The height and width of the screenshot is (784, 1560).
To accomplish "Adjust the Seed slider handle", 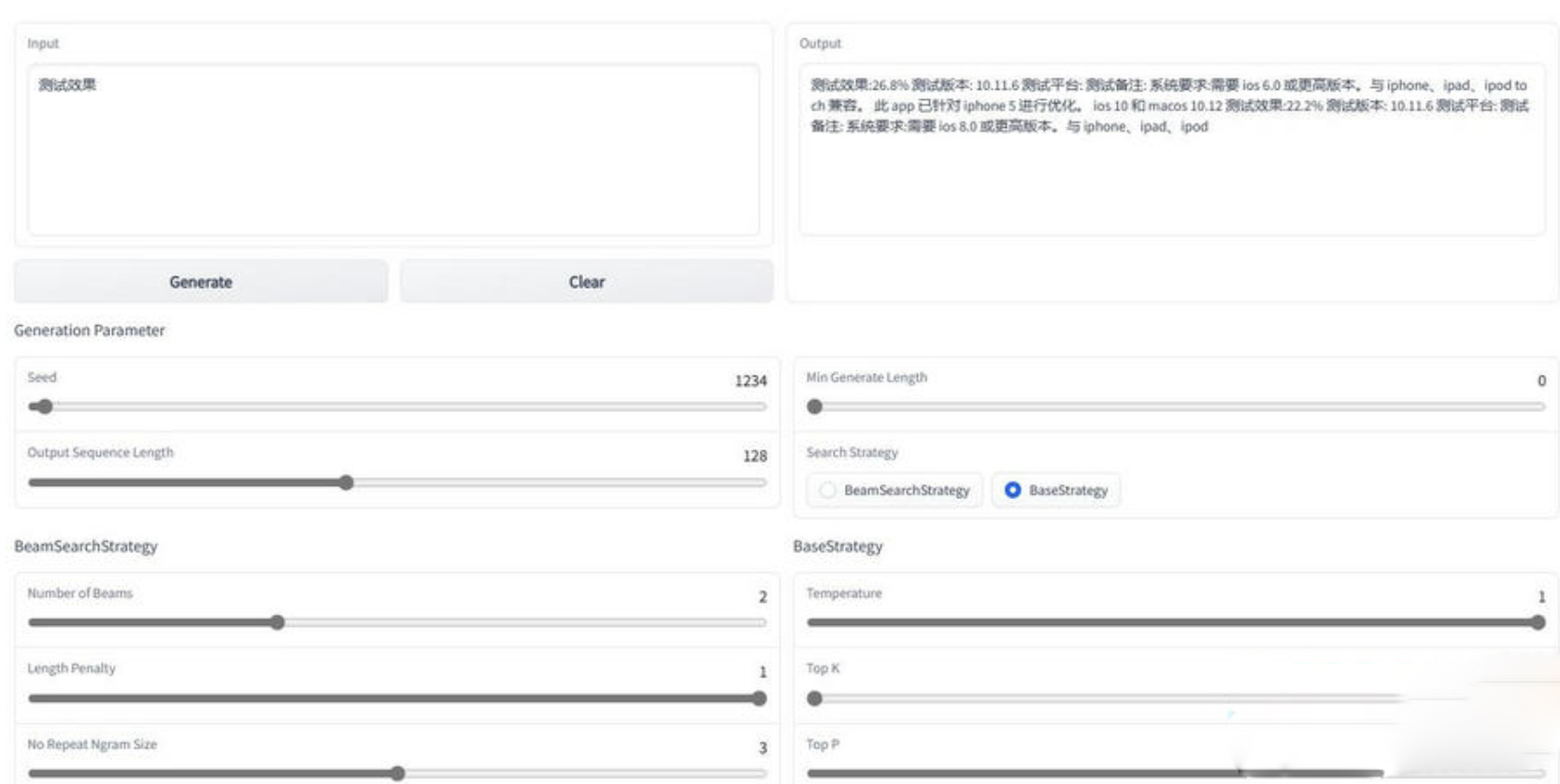I will pos(44,406).
